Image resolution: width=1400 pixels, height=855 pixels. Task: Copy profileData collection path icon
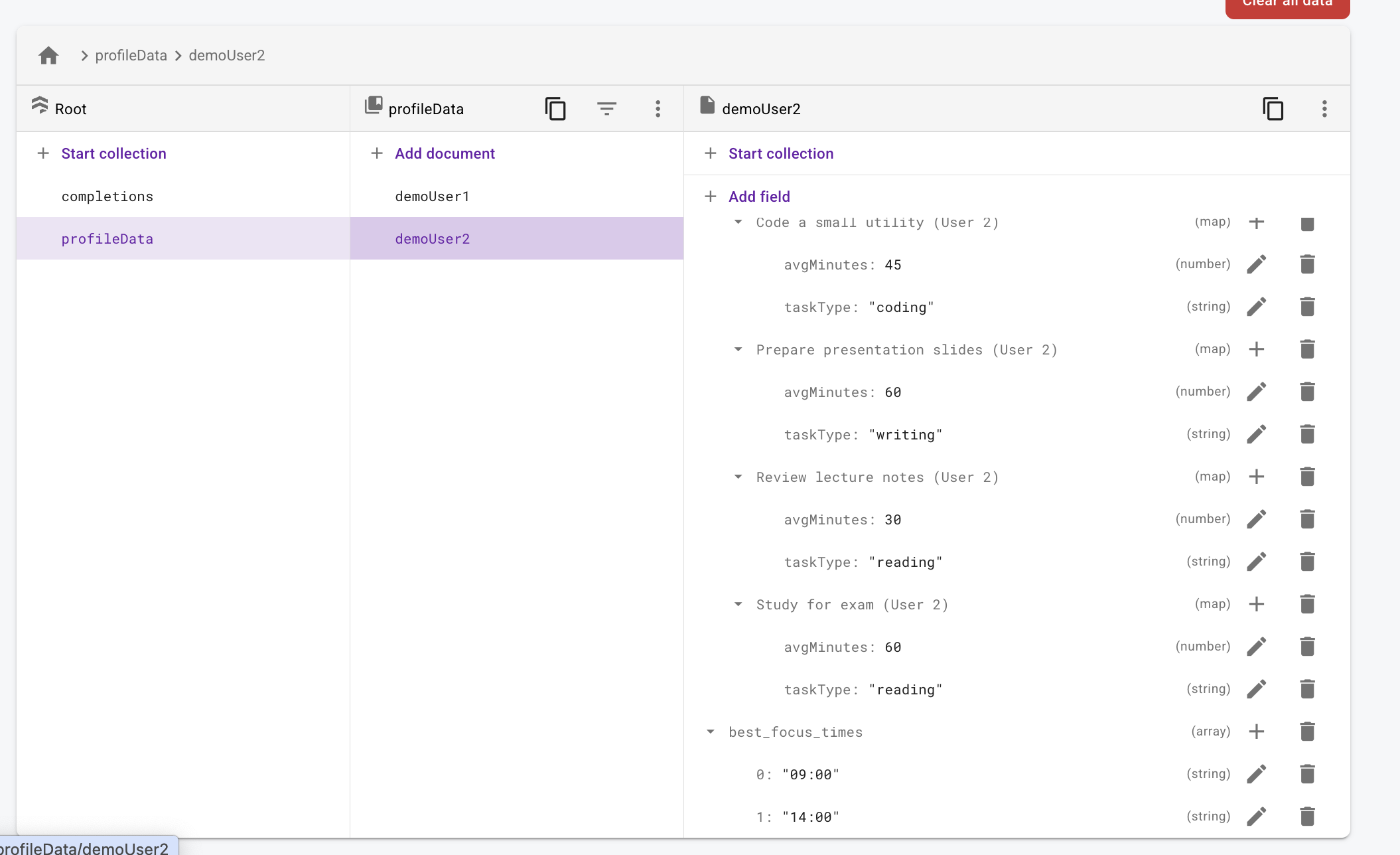(555, 108)
